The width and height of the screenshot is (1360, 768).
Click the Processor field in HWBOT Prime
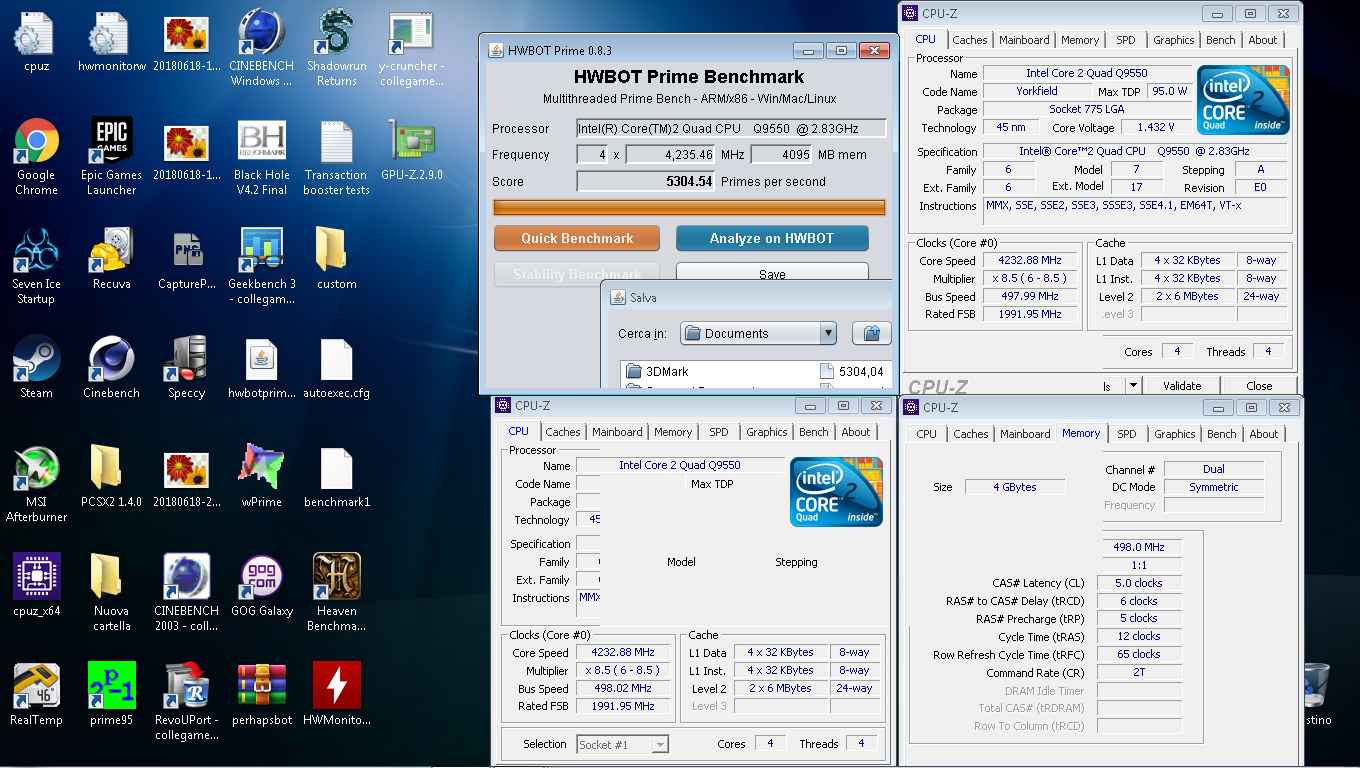(x=731, y=128)
